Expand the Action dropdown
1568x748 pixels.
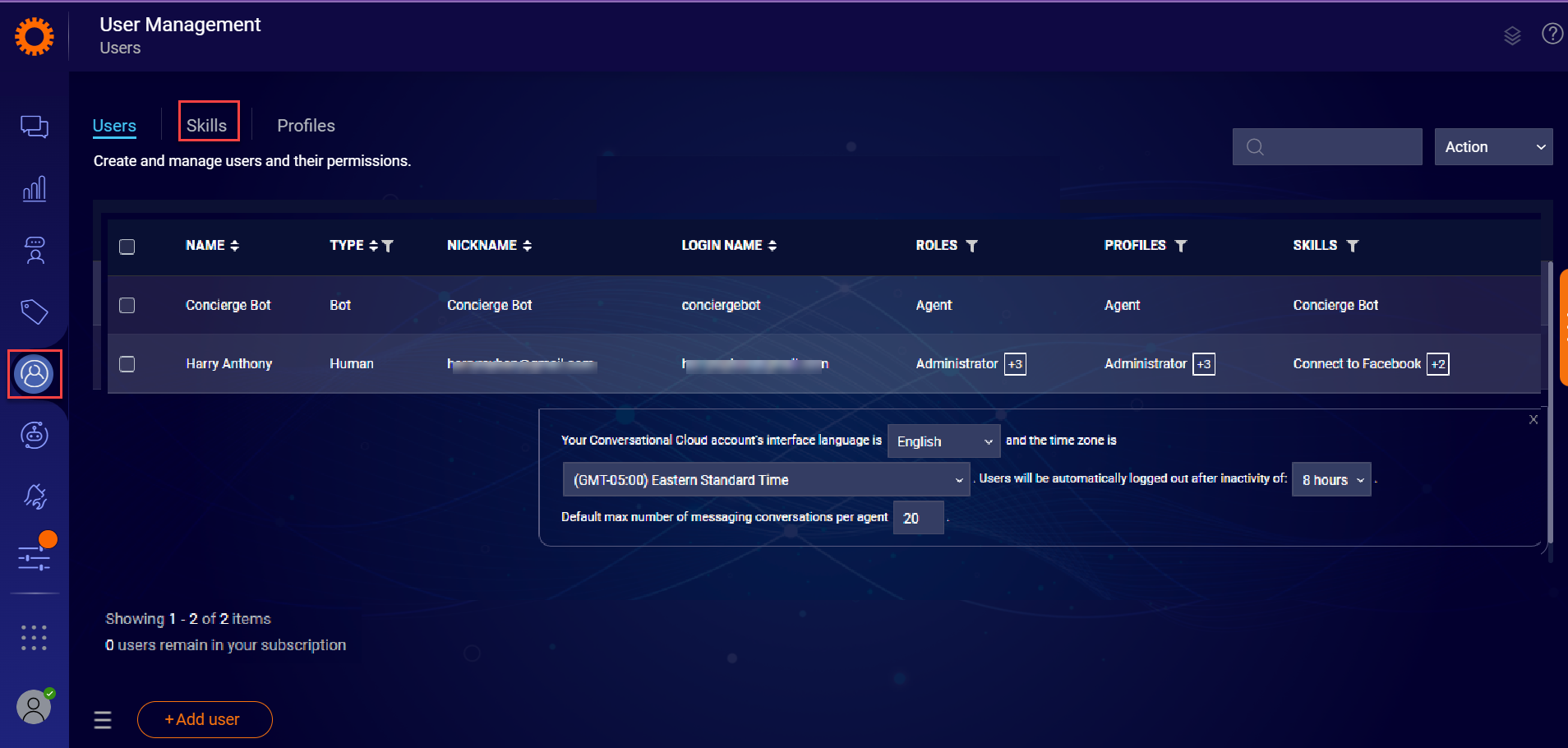click(1493, 147)
